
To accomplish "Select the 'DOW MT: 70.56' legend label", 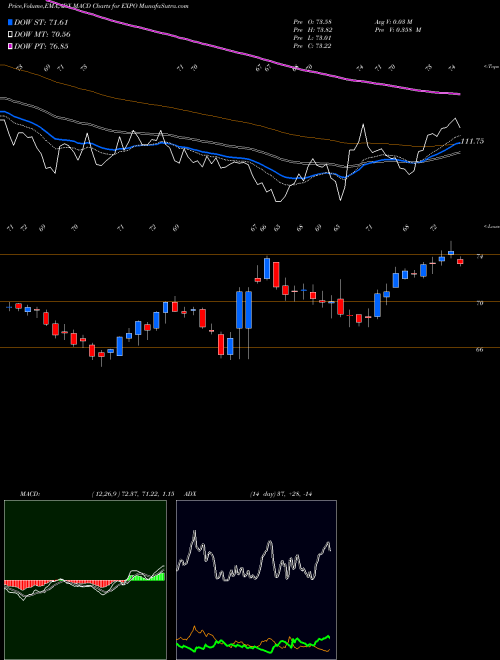I will coord(42,35).
